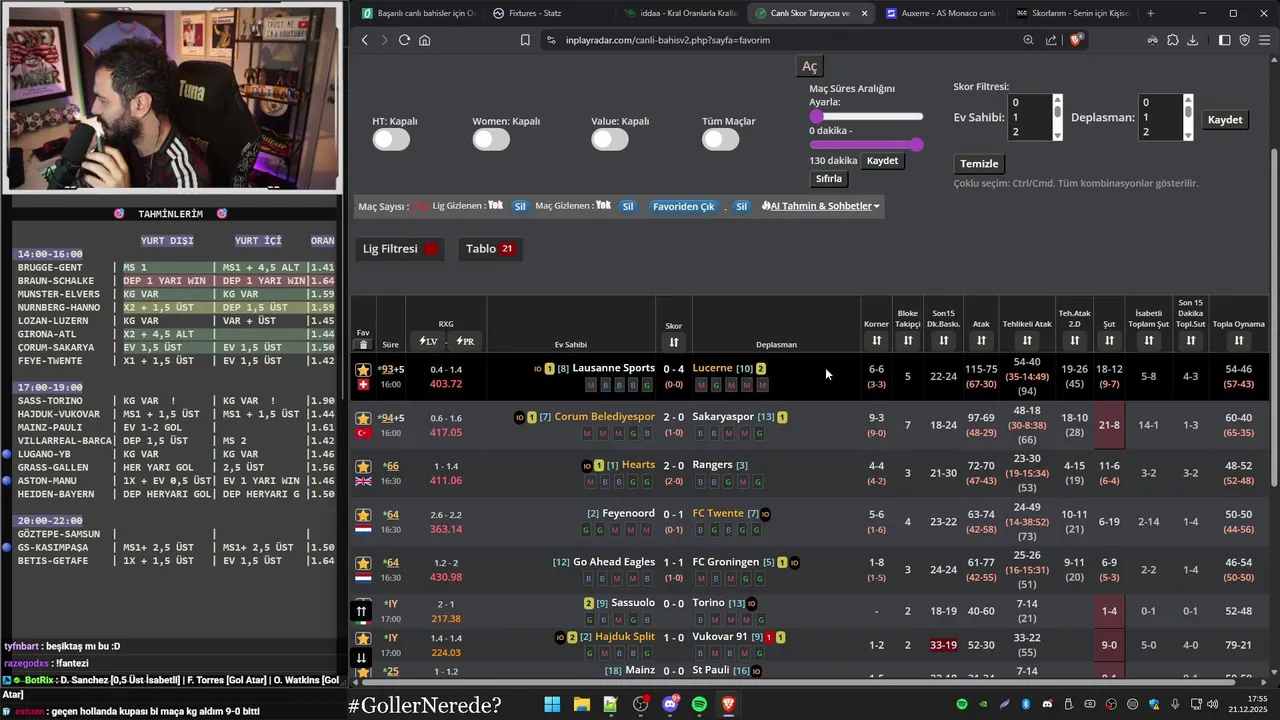
Task: Click the lower match duration slider handle
Action: [817, 117]
